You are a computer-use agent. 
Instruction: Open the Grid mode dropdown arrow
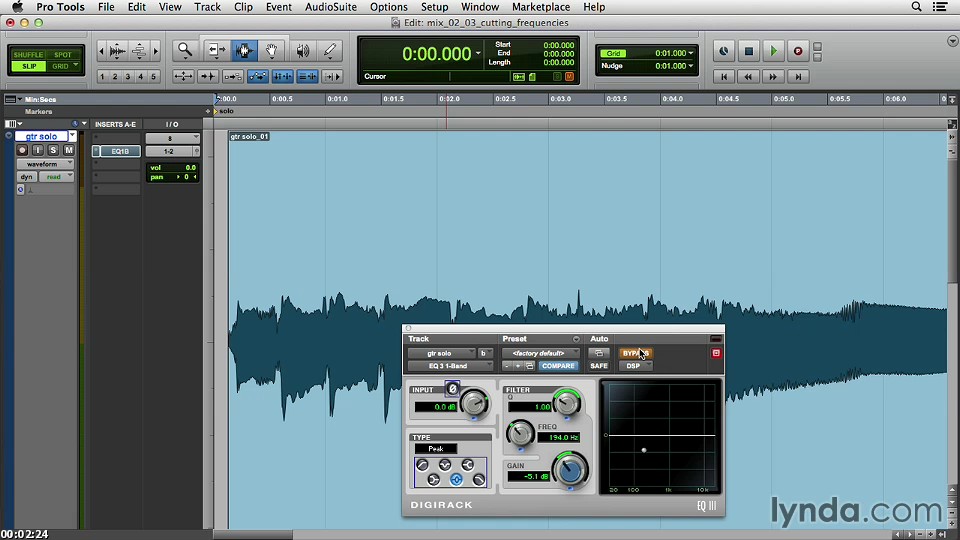point(76,66)
